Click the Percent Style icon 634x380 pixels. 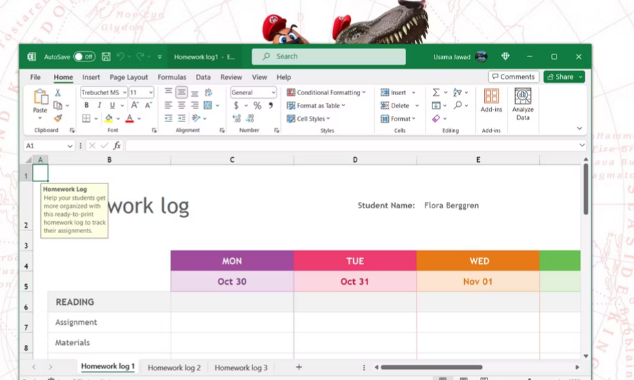[x=257, y=106]
